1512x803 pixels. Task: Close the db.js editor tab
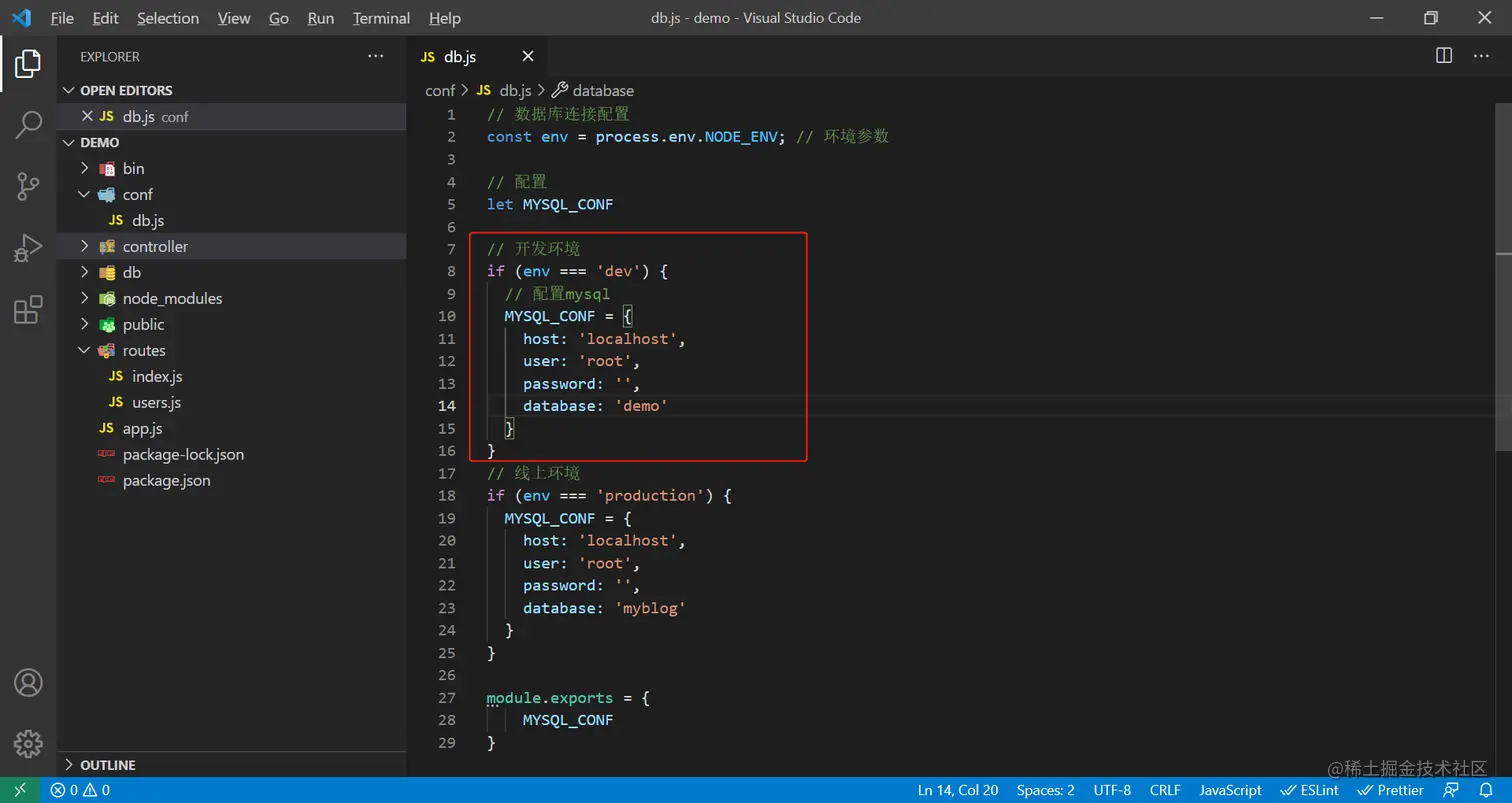click(x=528, y=57)
